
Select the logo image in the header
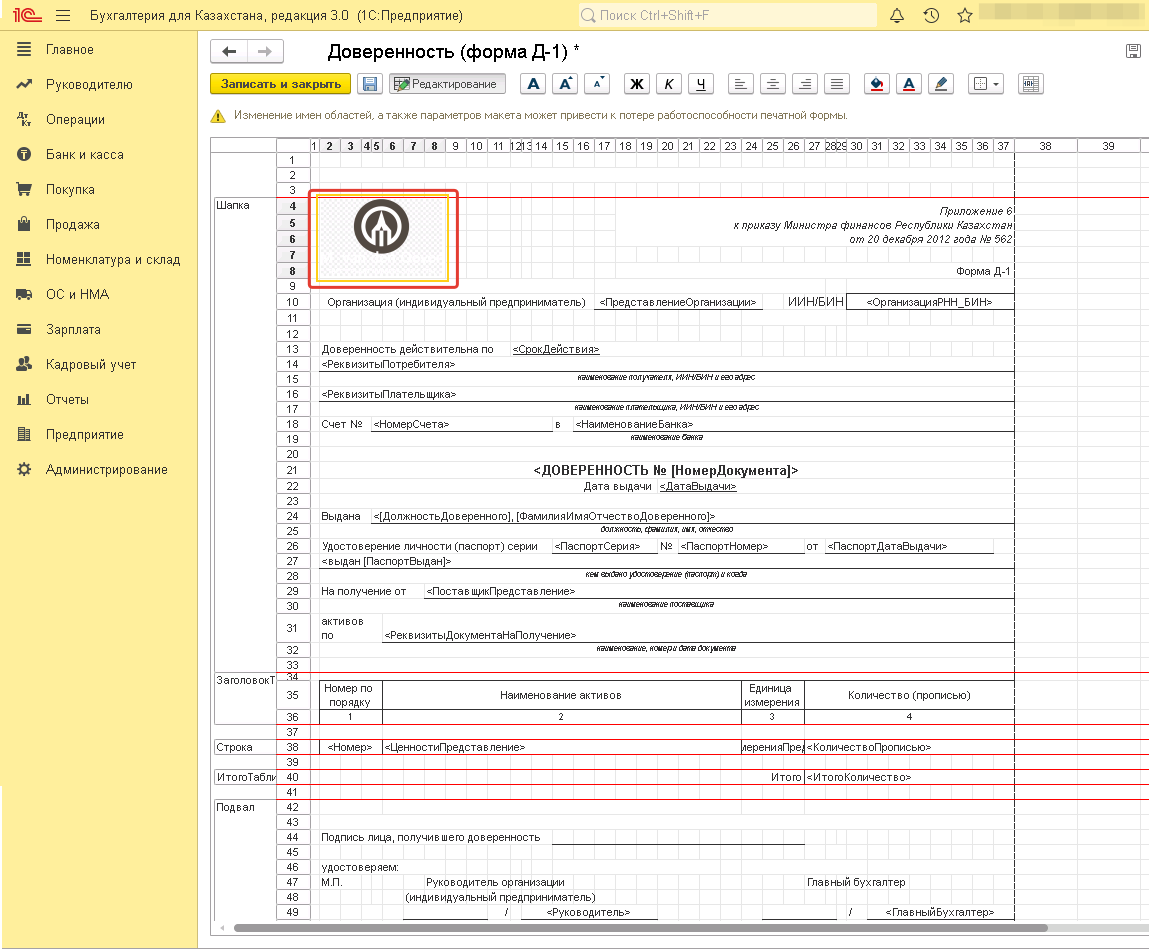(382, 237)
